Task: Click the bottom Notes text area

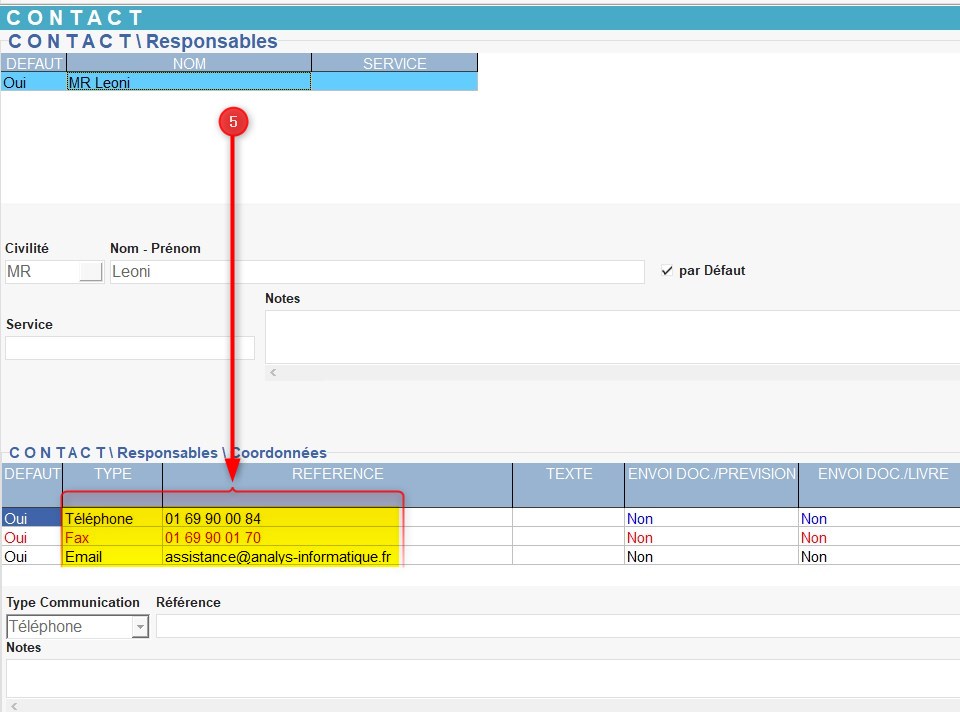Action: (x=482, y=677)
